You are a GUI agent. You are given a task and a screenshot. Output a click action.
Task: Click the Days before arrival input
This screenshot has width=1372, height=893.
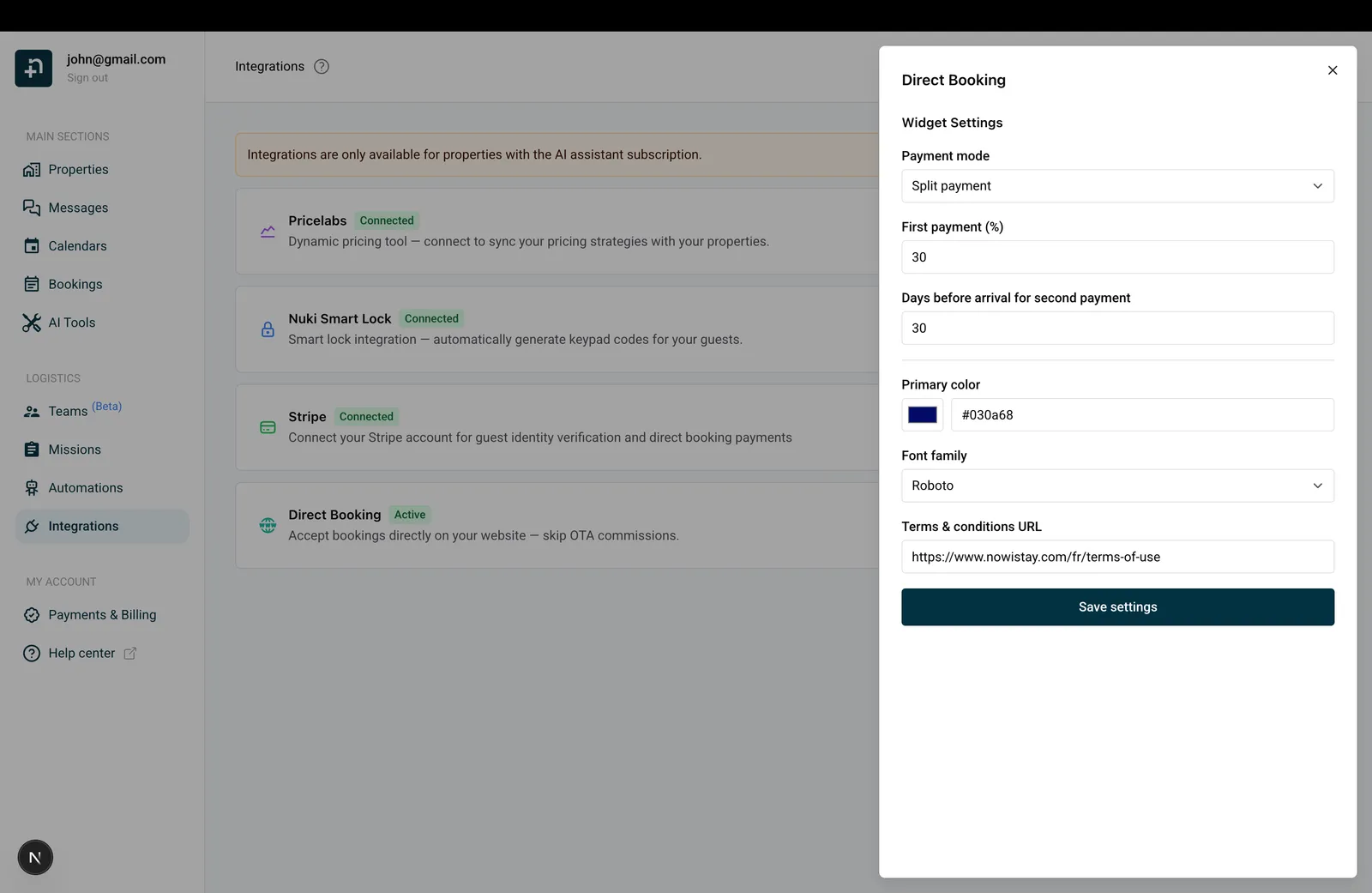(1117, 329)
